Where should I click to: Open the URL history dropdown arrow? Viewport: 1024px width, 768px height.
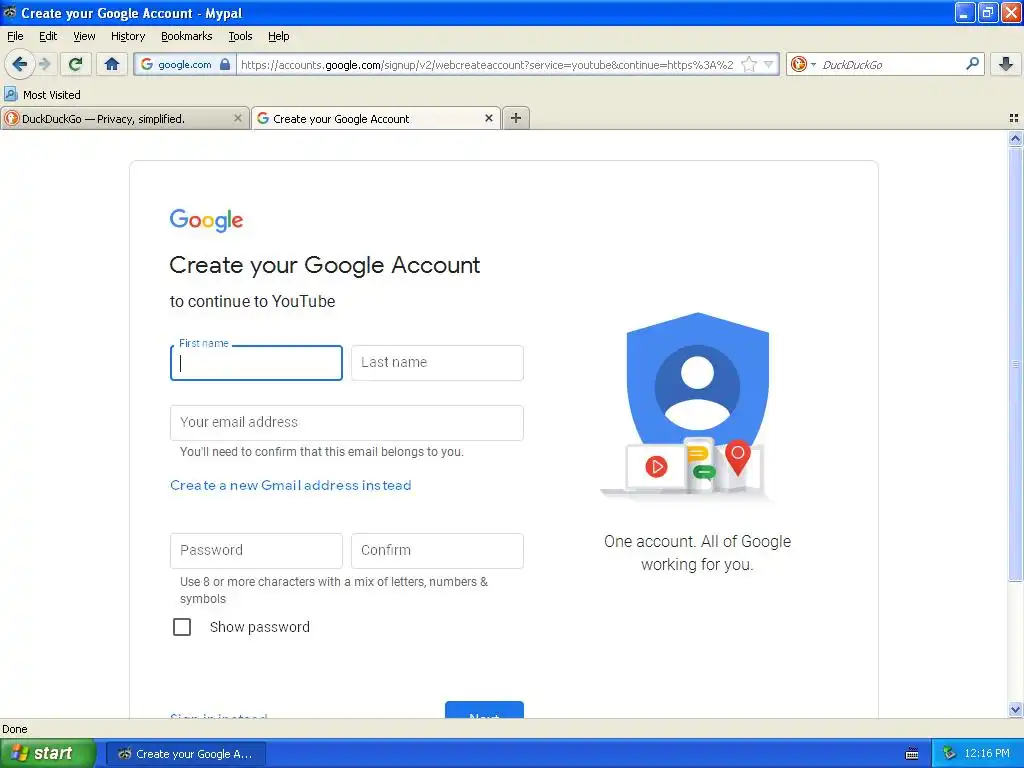pyautogui.click(x=769, y=64)
